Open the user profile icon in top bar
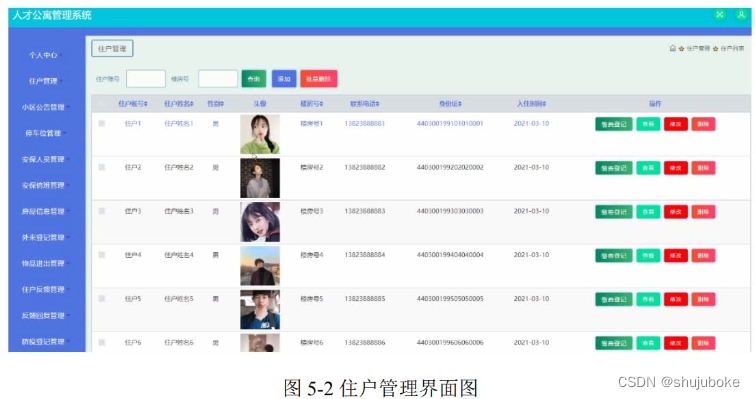This screenshot has height=399, width=755. [741, 14]
